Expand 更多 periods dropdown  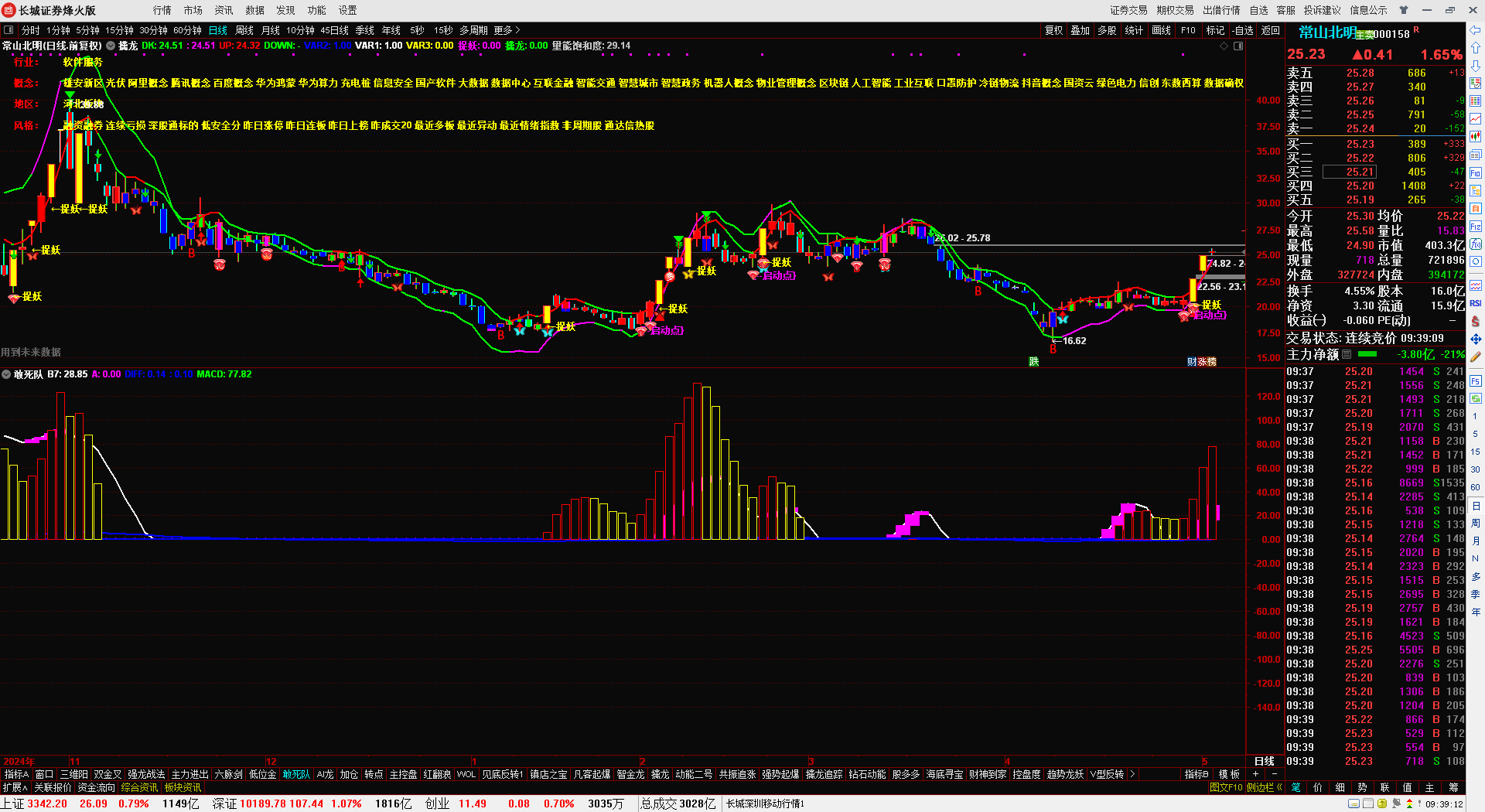(507, 30)
